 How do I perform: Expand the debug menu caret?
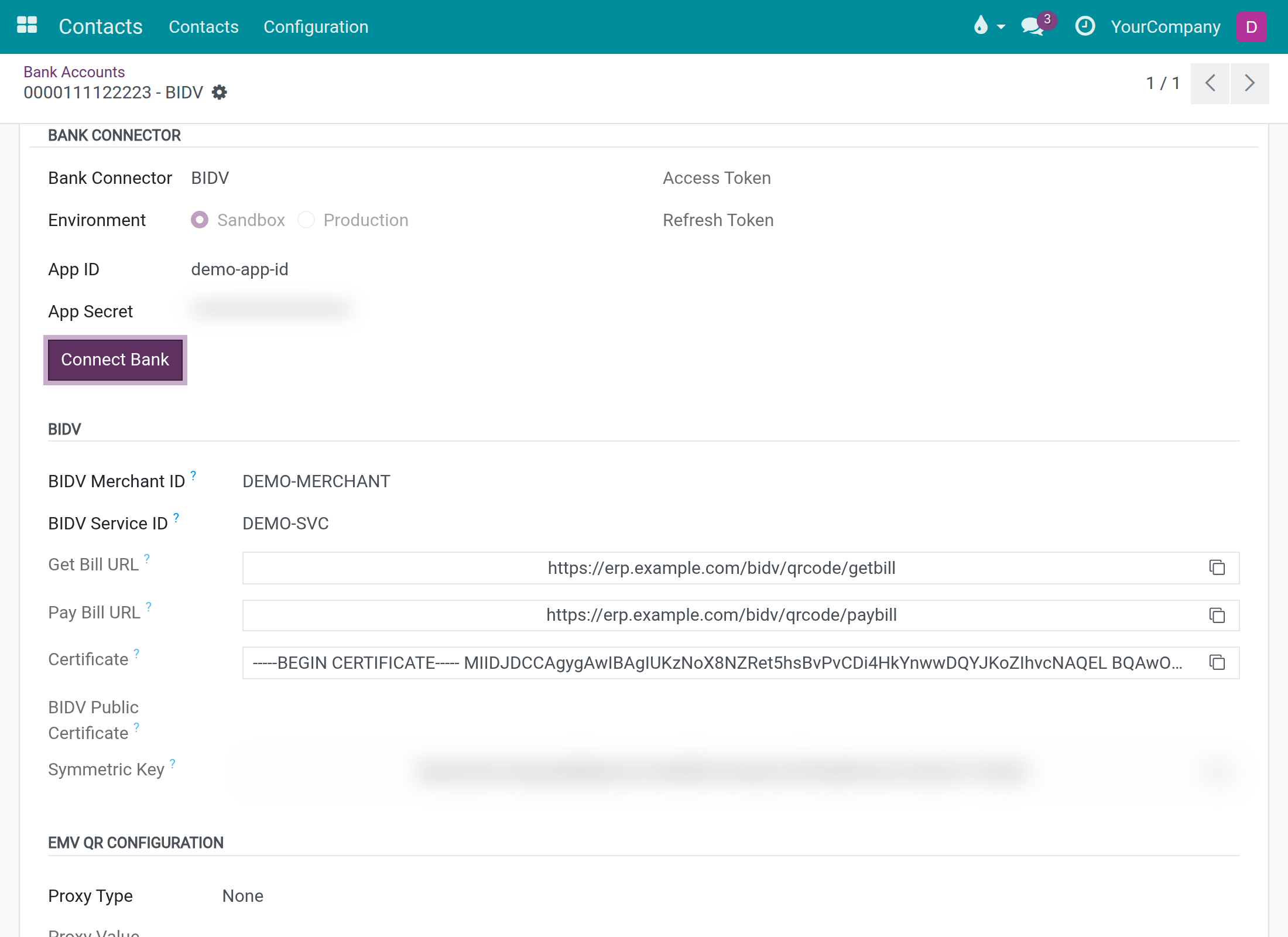(x=1001, y=27)
